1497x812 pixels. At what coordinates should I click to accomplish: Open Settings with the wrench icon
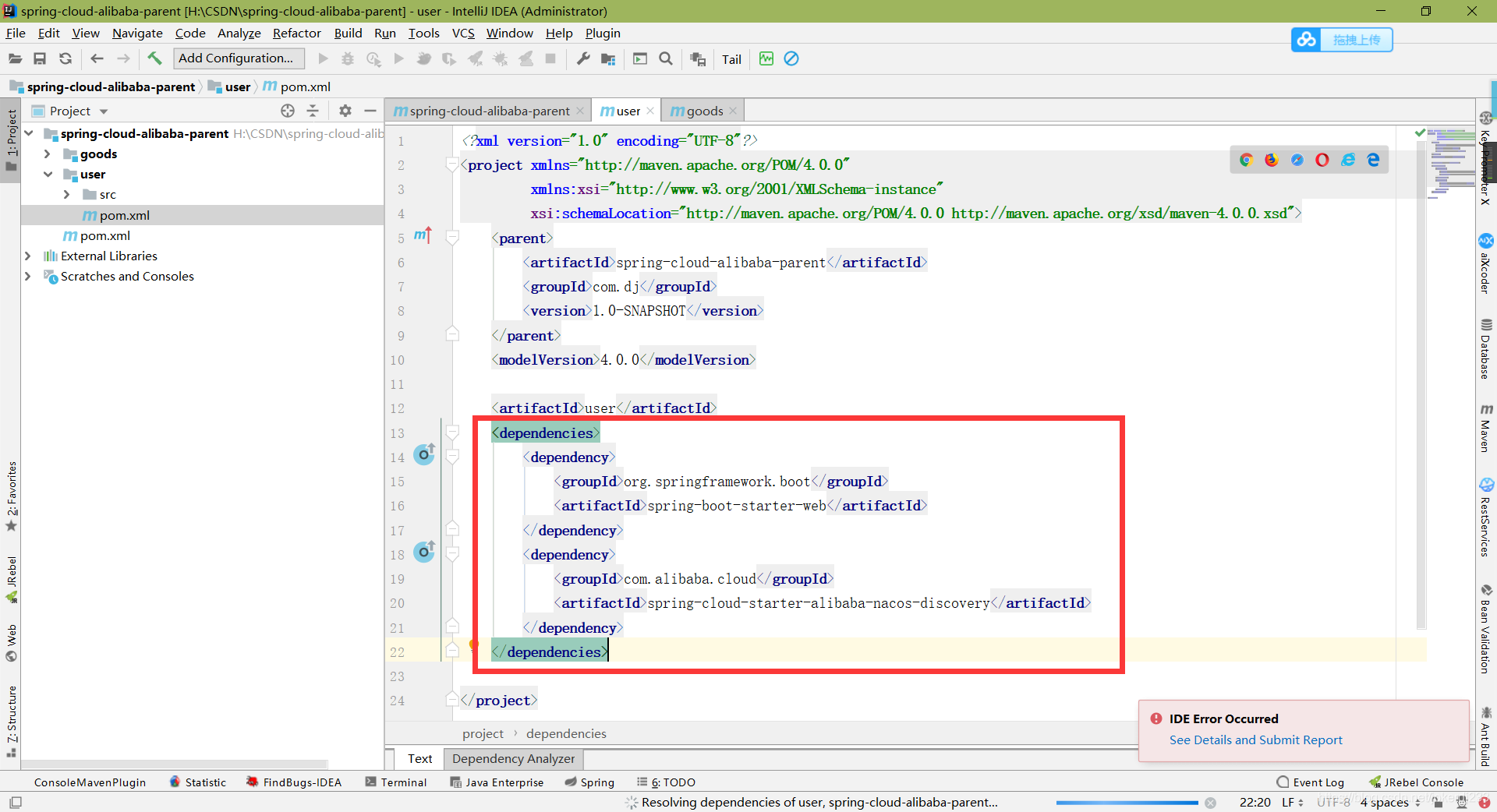pyautogui.click(x=582, y=58)
